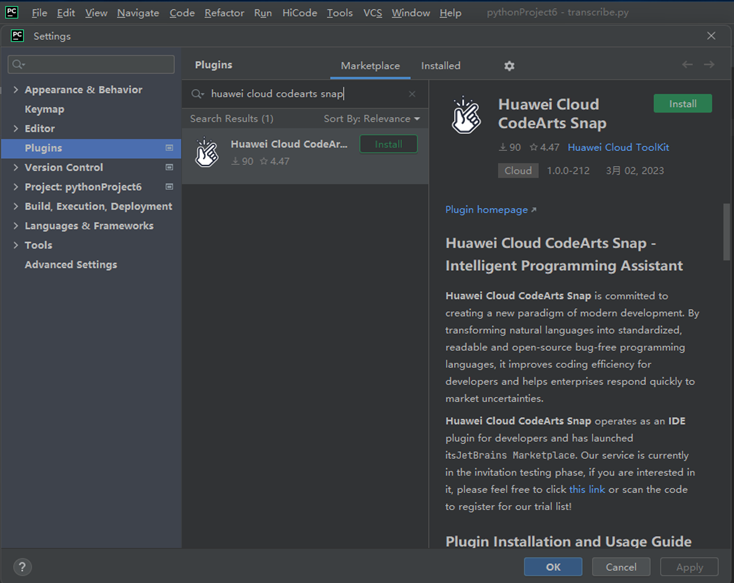This screenshot has height=583, width=734.
Task: Expand the Version Control section
Action: (x=16, y=168)
